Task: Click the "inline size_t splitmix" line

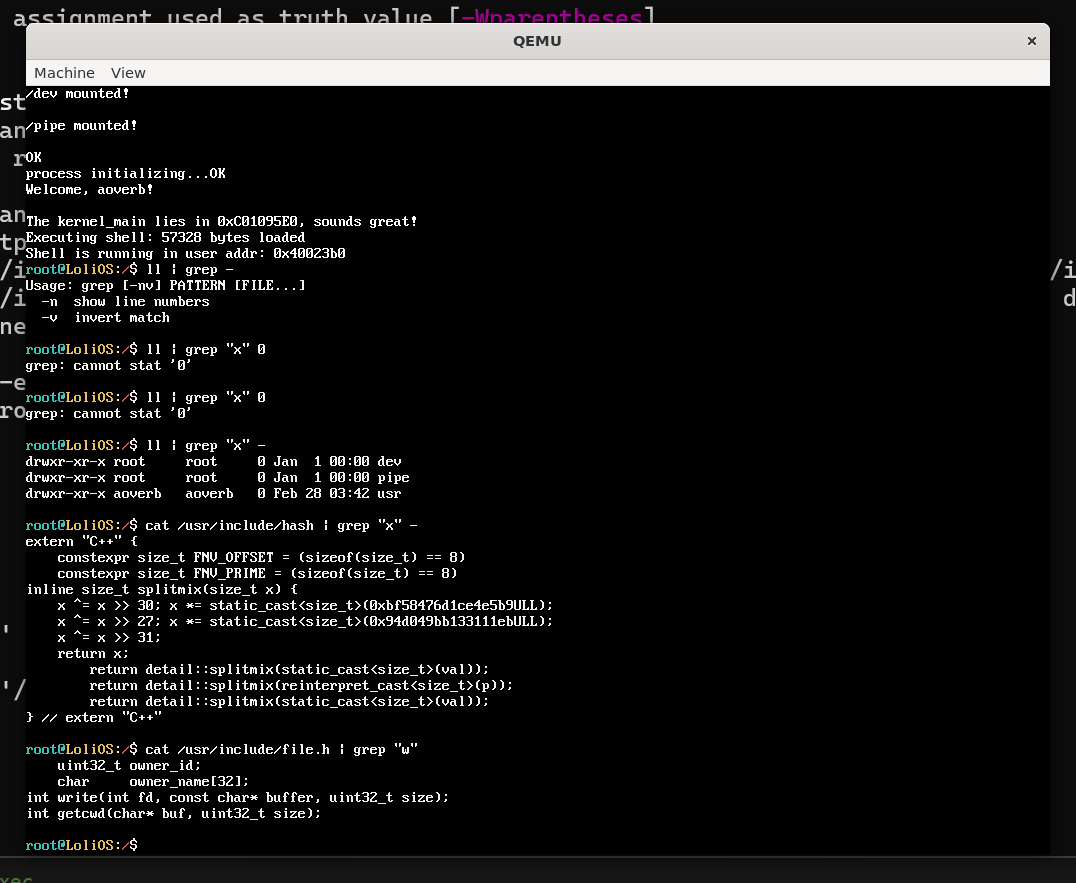Action: click(x=161, y=589)
